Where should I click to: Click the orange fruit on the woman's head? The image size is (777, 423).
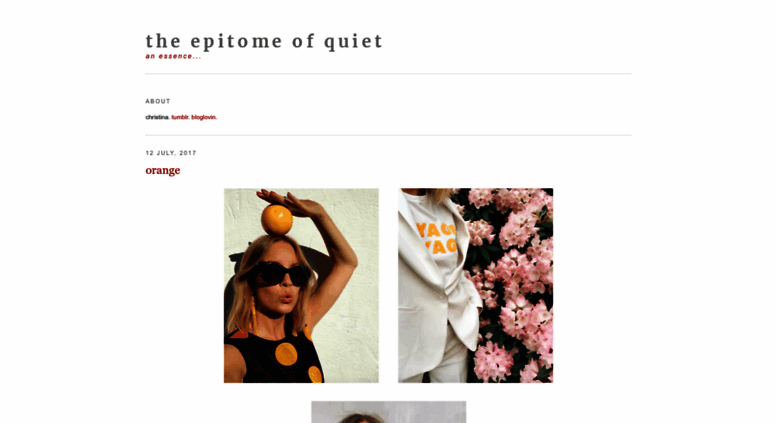(x=277, y=220)
